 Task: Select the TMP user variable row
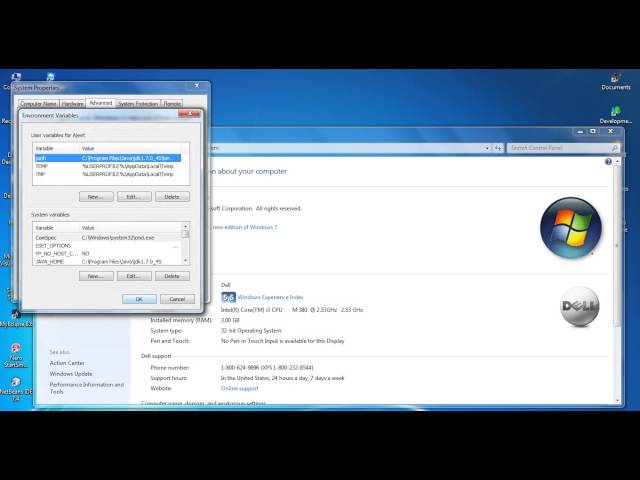[x=107, y=174]
